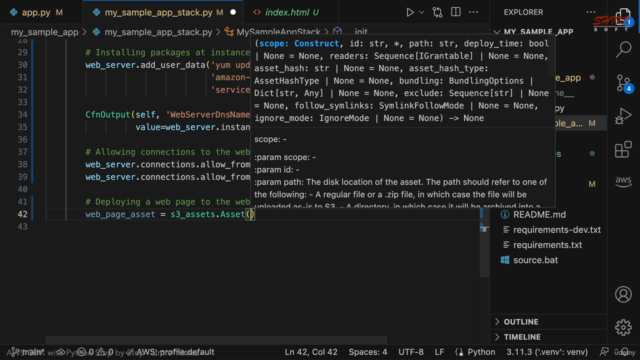The height and width of the screenshot is (360, 640).
Task: Click line number 34 in the gutter
Action: (x=22, y=115)
